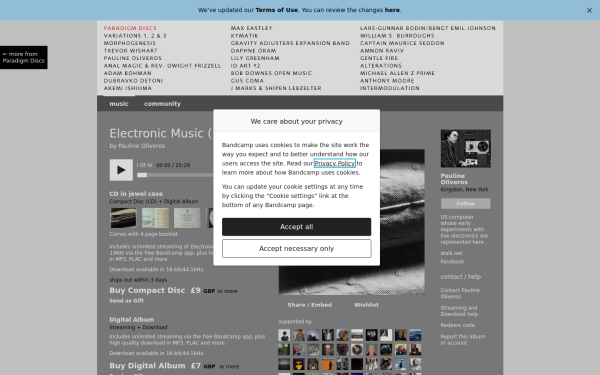Open Streaming and Download help
This screenshot has width=600, height=375.
tap(459, 311)
